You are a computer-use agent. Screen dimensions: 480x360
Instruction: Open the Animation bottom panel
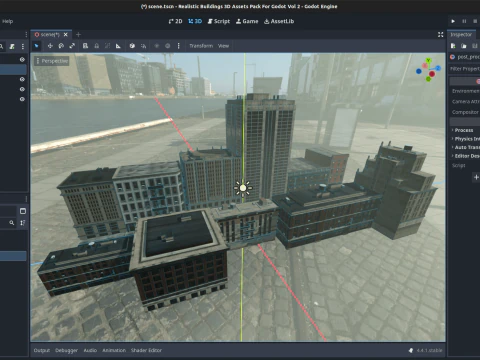tap(114, 350)
